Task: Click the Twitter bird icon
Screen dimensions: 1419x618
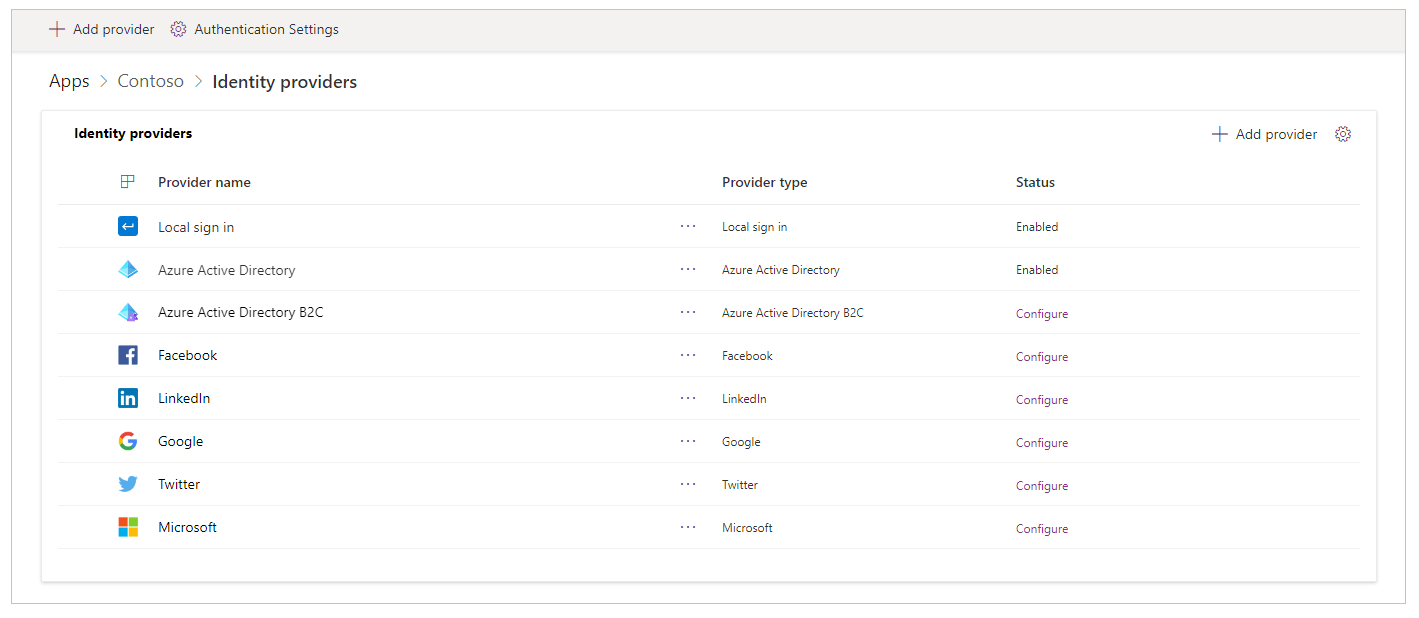Action: pyautogui.click(x=128, y=484)
